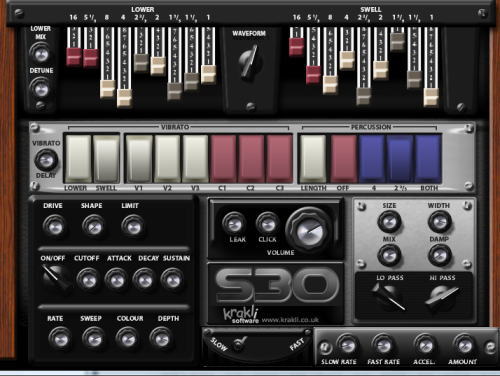The height and width of the screenshot is (376, 500).
Task: Select the C3 chorus switch
Action: point(280,159)
